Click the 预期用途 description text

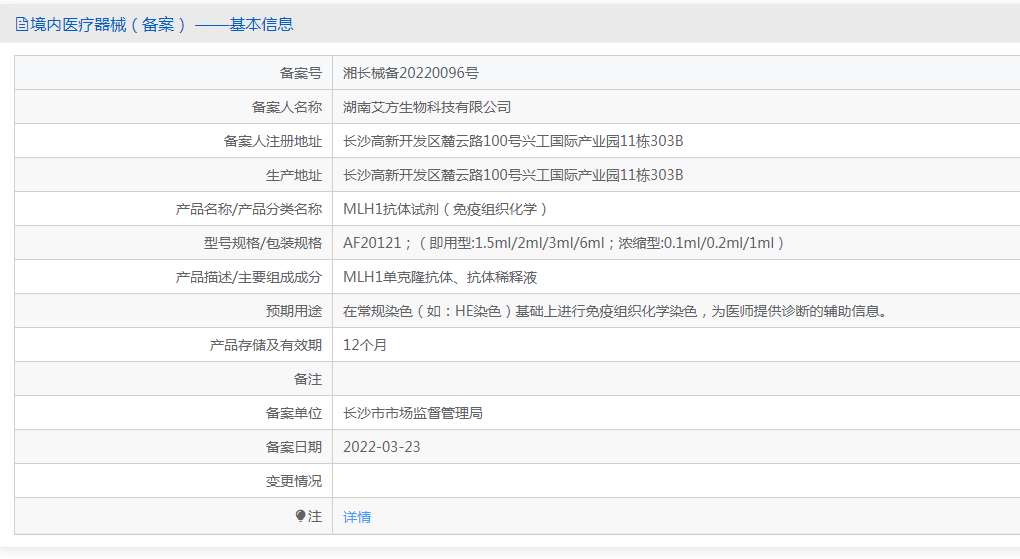[615, 311]
